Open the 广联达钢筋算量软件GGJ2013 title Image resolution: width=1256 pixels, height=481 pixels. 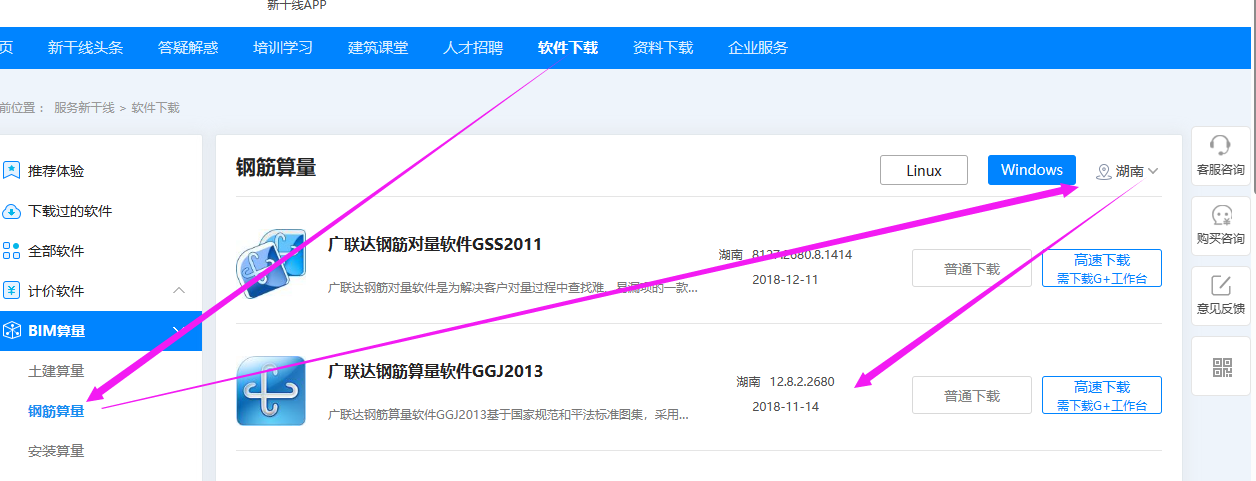pyautogui.click(x=436, y=371)
